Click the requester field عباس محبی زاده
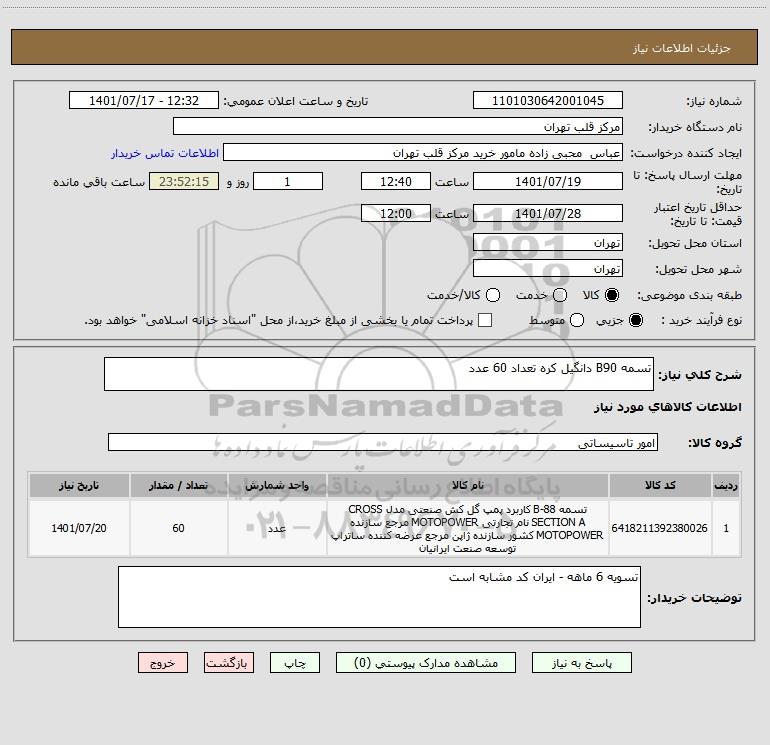Screen dimensions: 770x745 [423, 152]
